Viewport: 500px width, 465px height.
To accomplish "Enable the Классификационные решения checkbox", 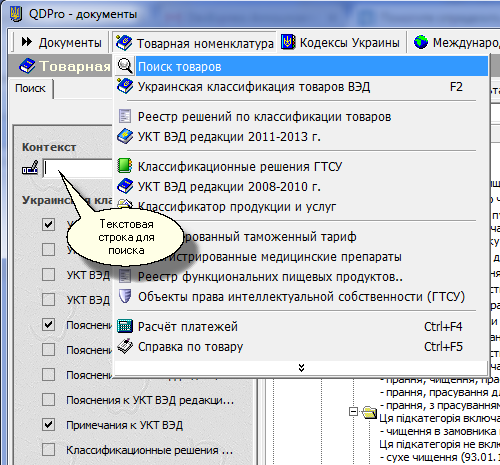I will tap(49, 450).
